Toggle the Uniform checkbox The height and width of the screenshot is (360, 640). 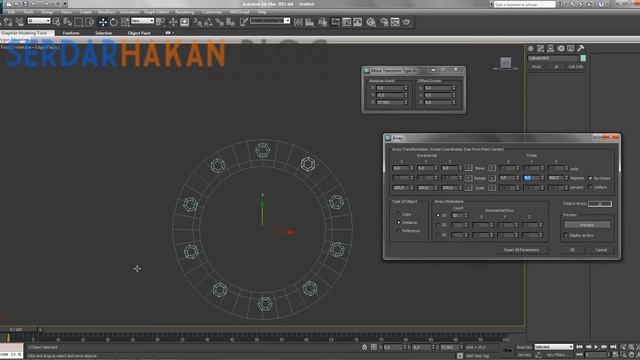tap(590, 187)
